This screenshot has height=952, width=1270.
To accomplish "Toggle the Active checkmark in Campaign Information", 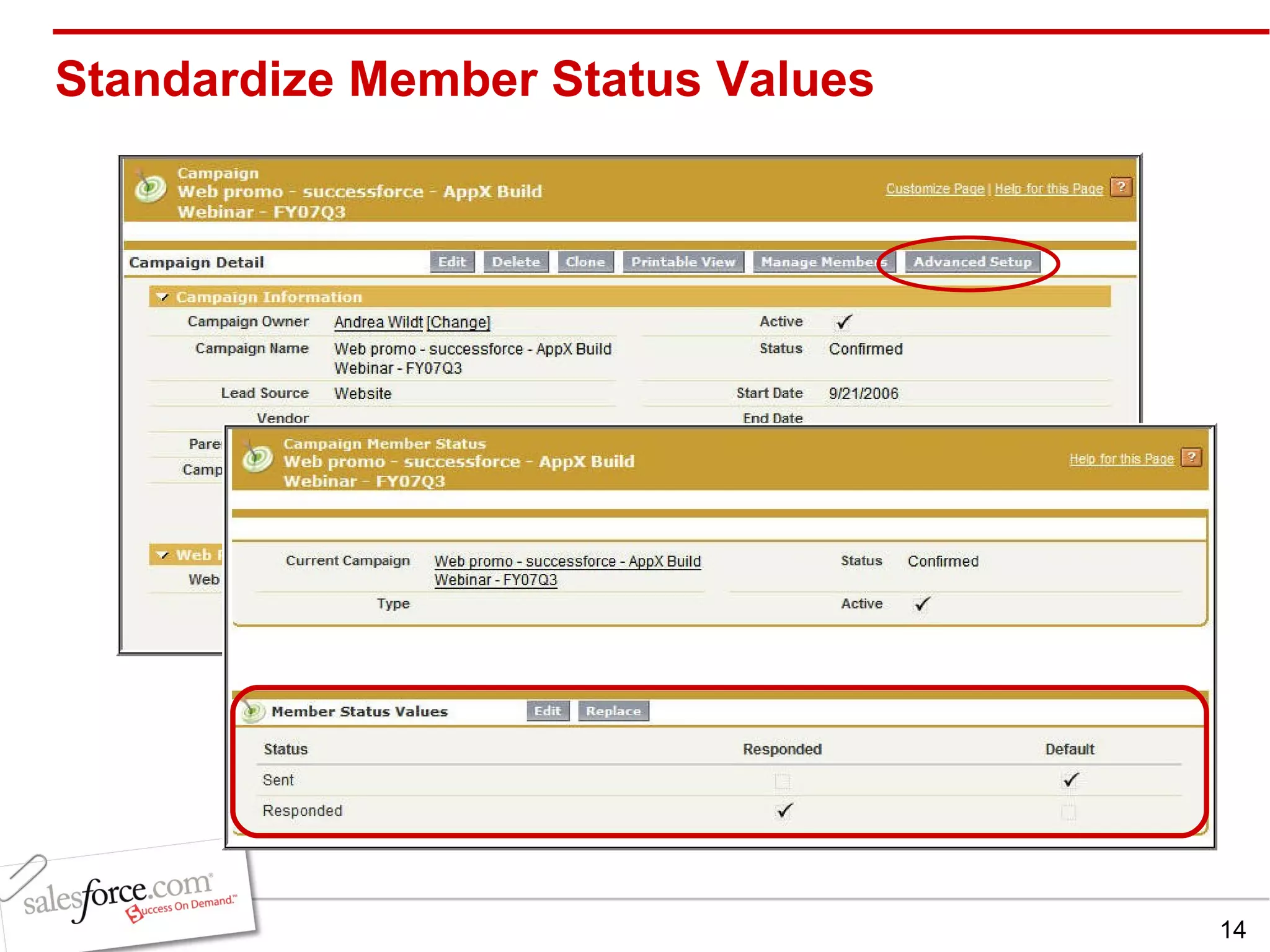I will tap(843, 322).
